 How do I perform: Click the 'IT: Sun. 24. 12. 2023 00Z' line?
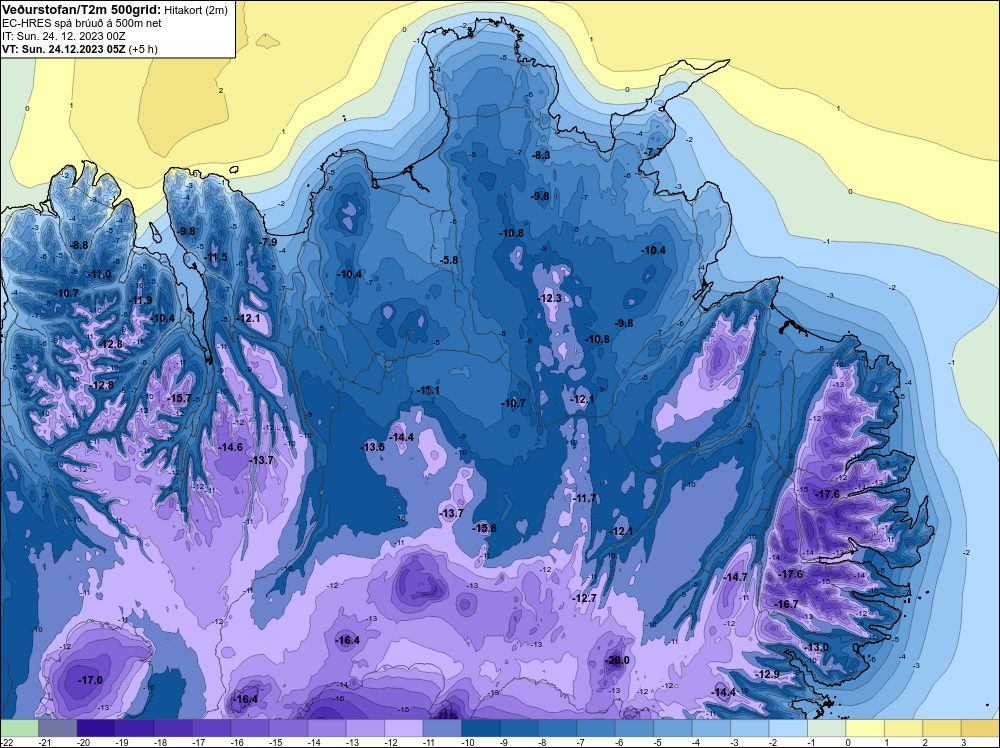tap(64, 36)
